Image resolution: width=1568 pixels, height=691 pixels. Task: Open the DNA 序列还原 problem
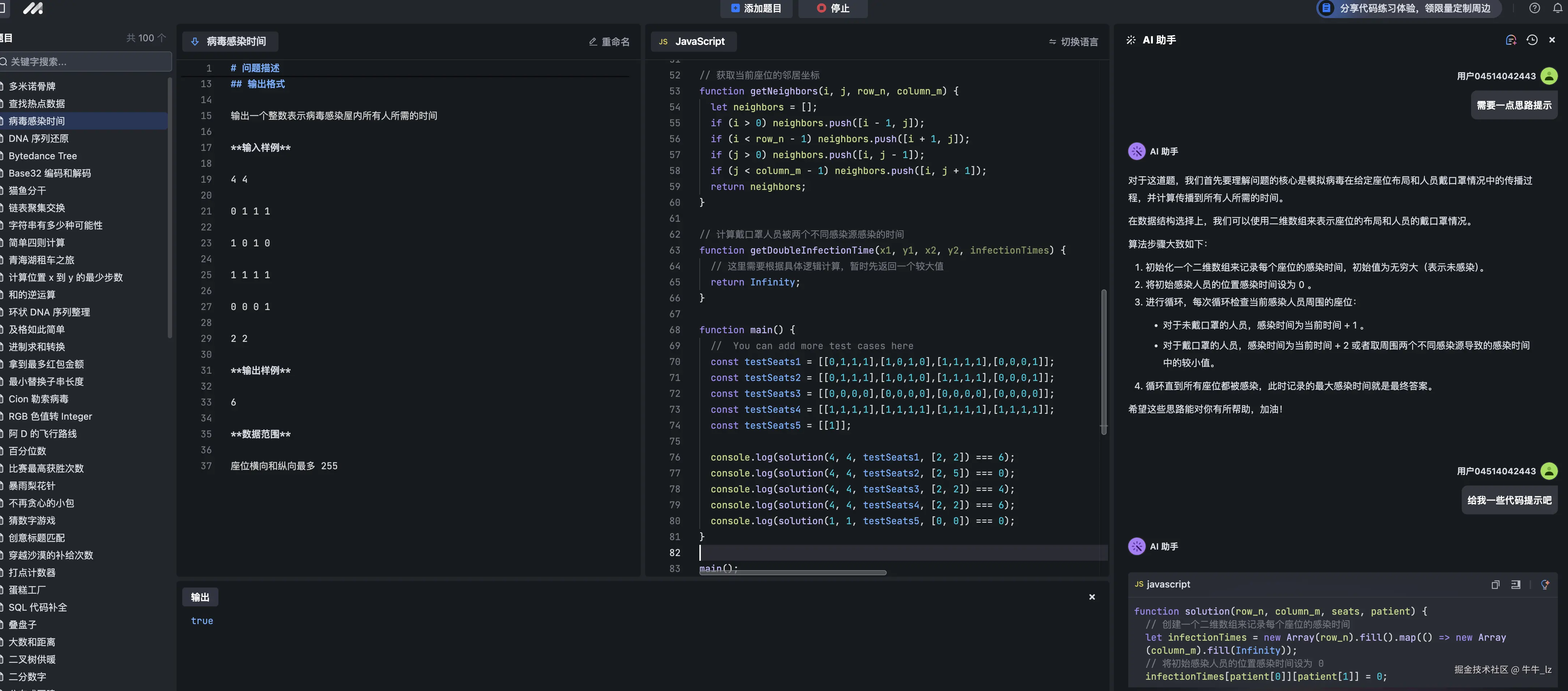38,138
